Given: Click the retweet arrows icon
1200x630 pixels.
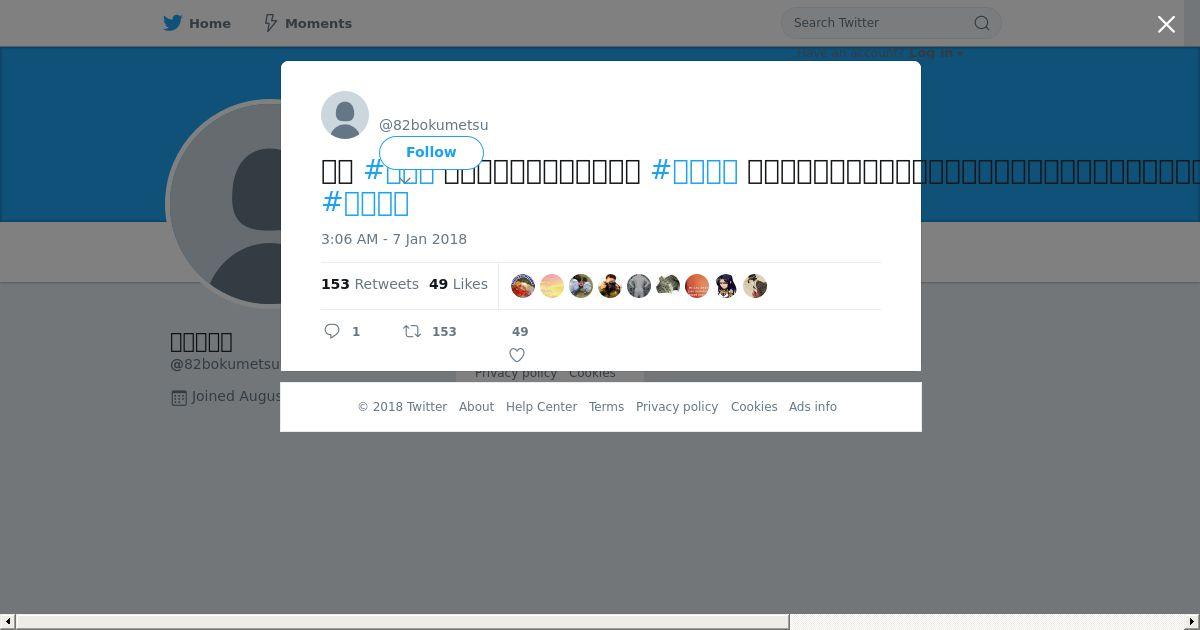Looking at the screenshot, I should point(411,331).
